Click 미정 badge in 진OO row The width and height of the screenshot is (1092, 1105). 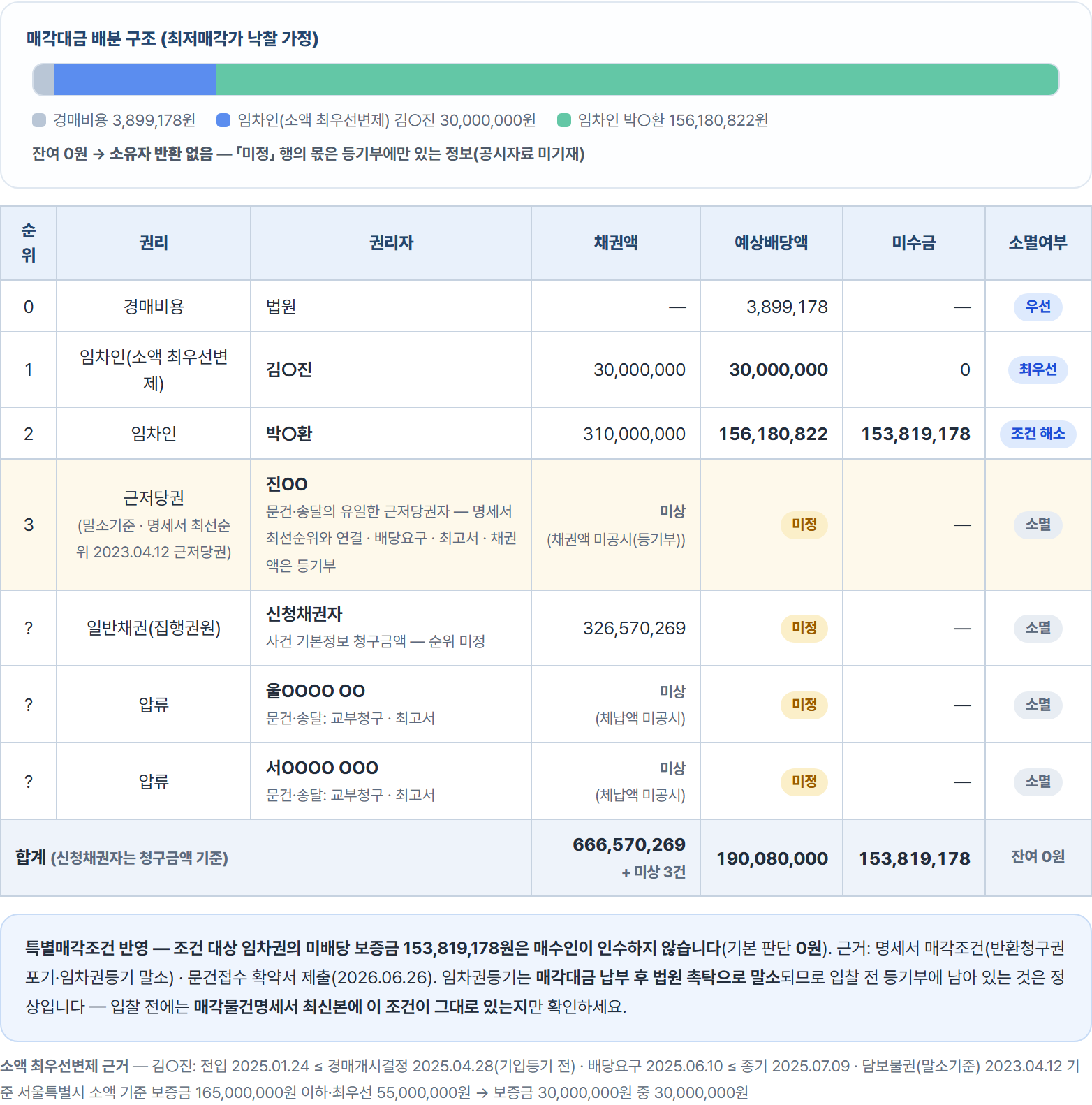(x=804, y=525)
